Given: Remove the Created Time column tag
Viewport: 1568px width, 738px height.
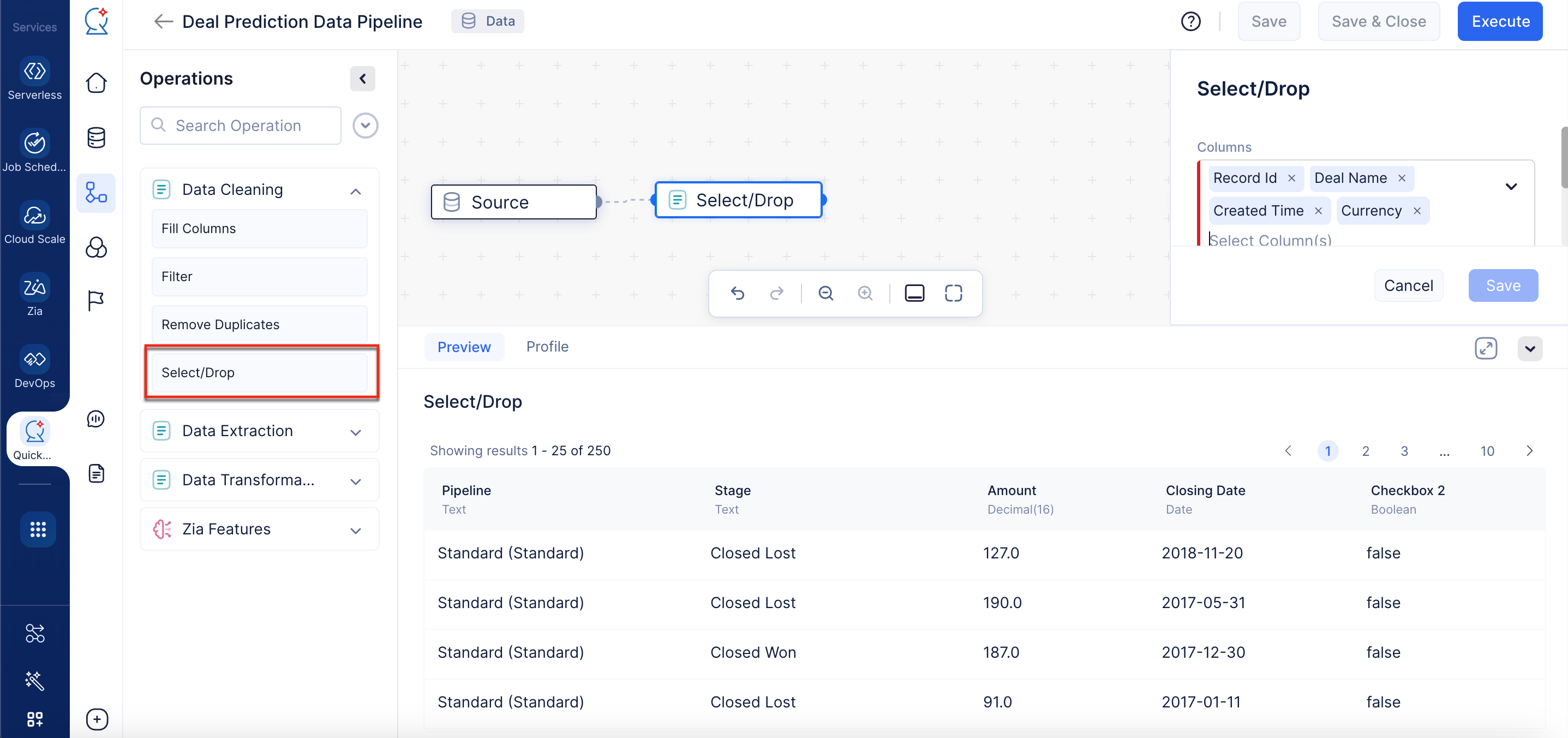Looking at the screenshot, I should pos(1318,211).
